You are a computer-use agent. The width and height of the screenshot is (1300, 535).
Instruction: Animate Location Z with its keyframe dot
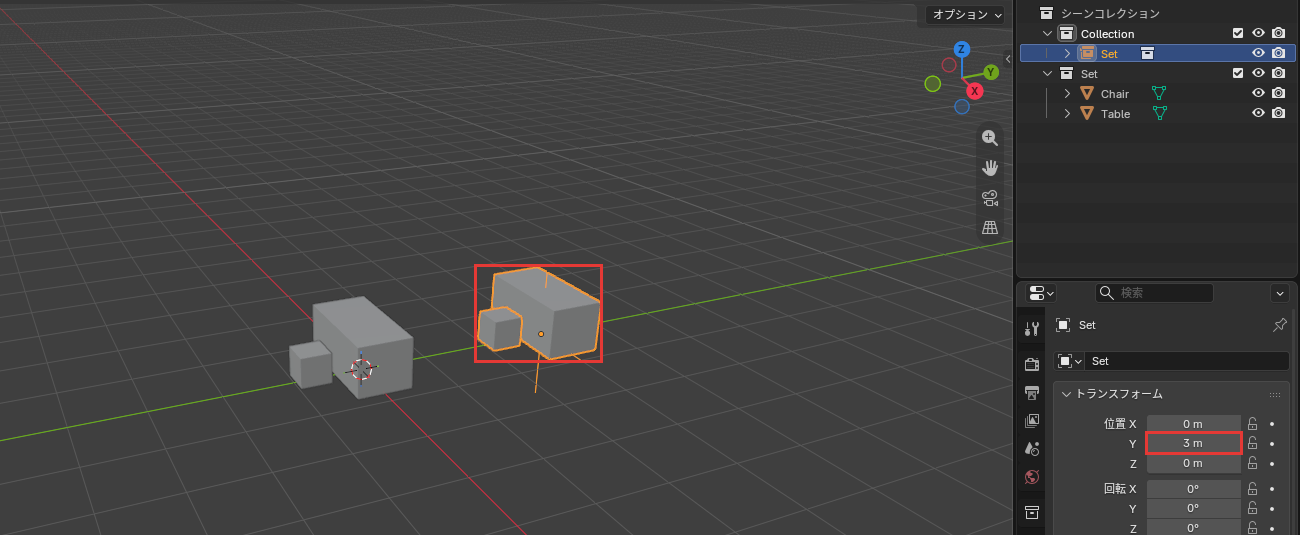1272,463
